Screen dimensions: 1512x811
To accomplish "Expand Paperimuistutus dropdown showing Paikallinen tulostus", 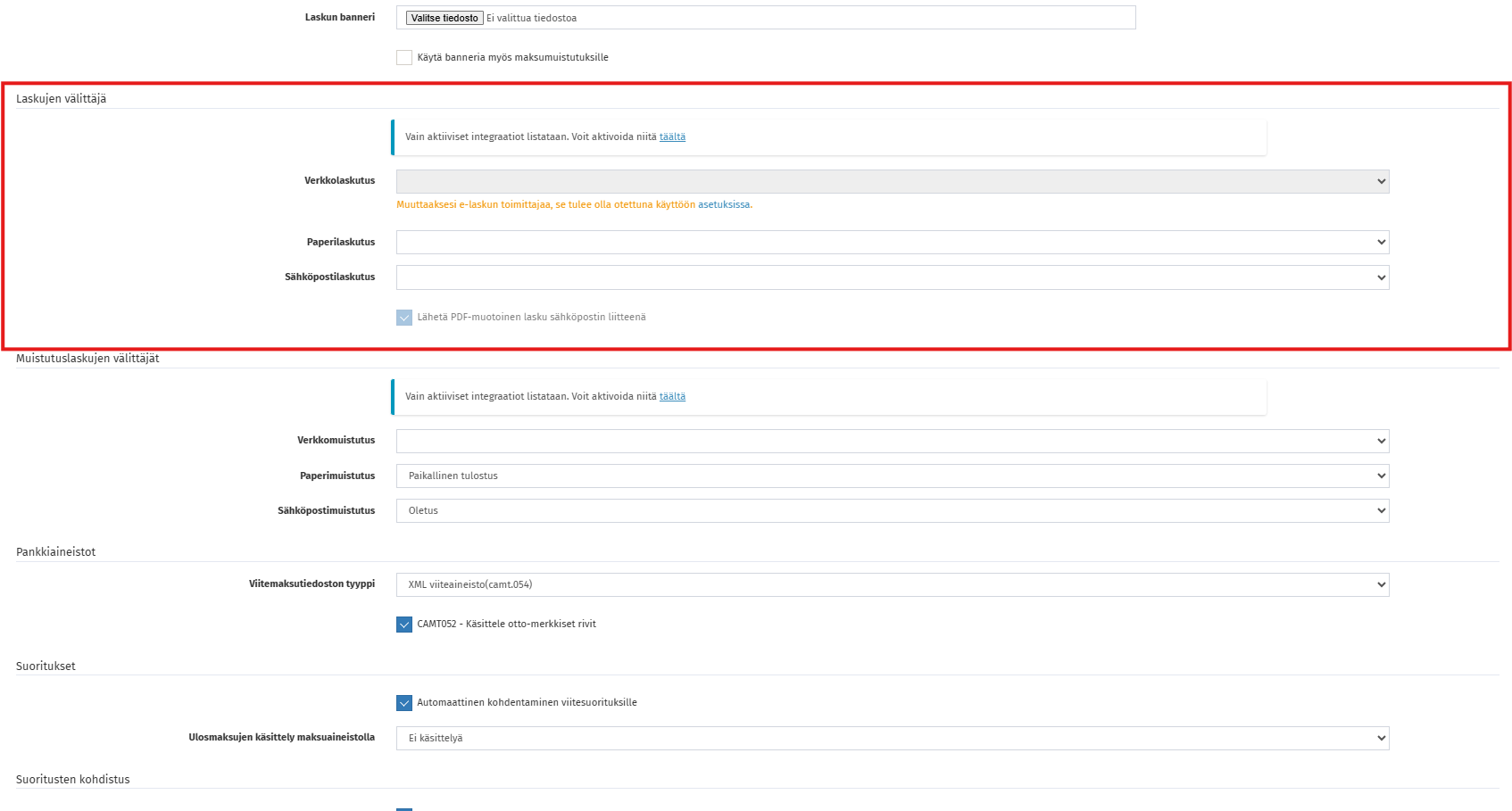I will point(893,476).
